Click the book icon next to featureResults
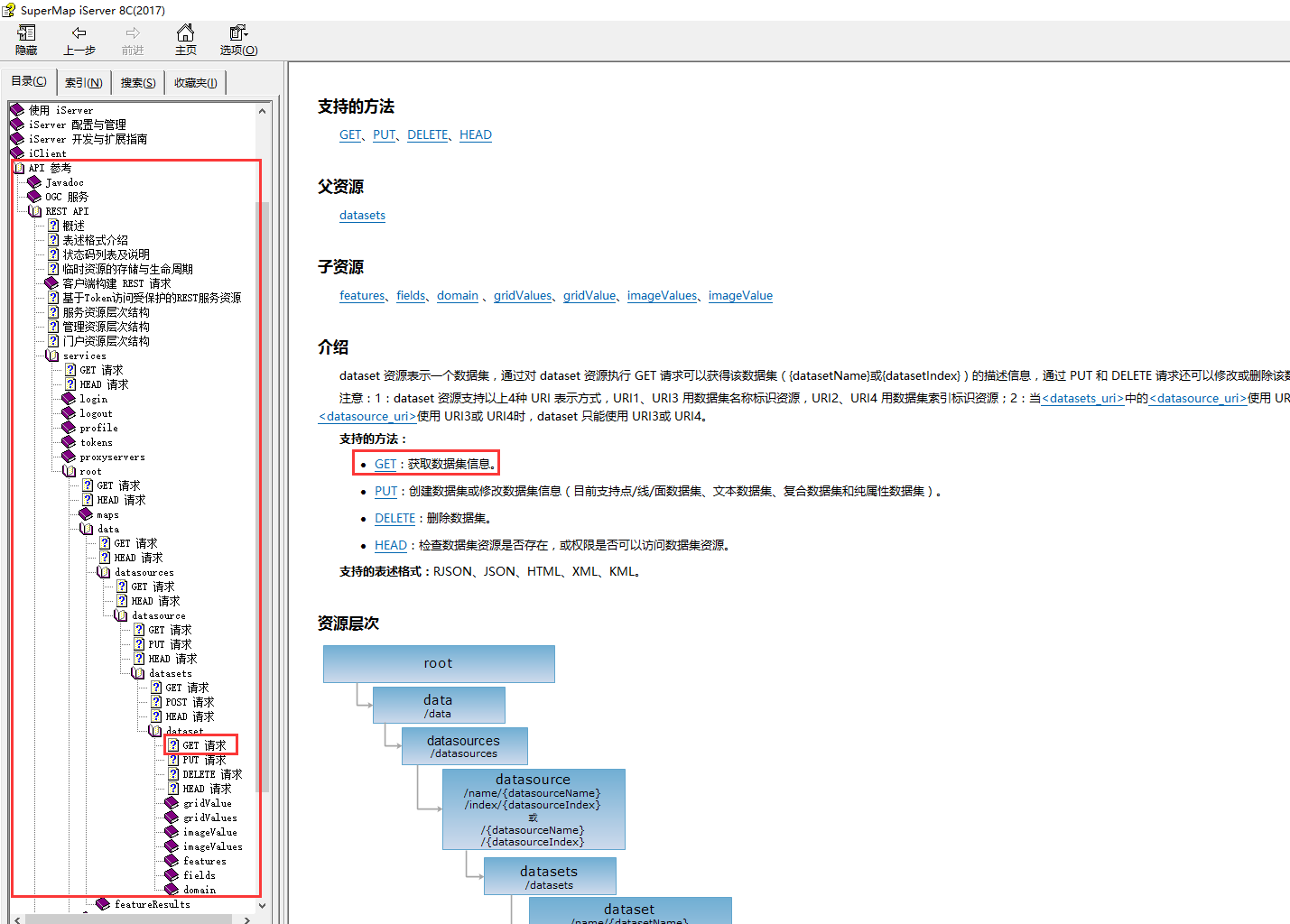 103,904
